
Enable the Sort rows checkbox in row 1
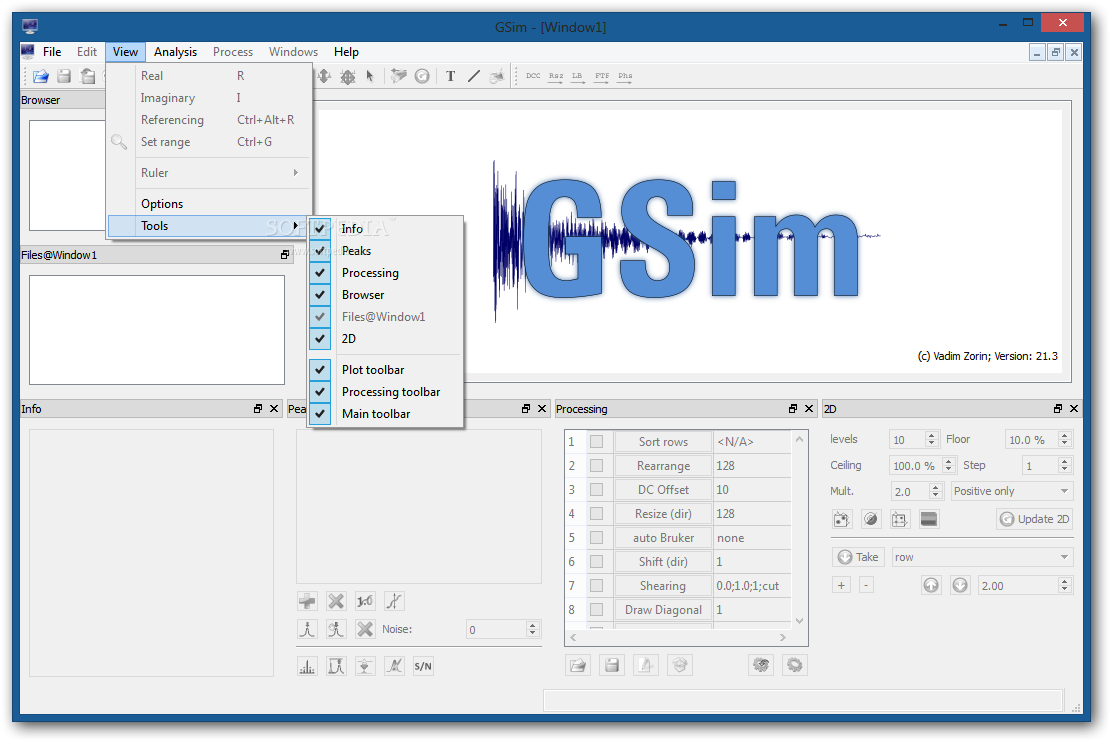pyautogui.click(x=597, y=442)
